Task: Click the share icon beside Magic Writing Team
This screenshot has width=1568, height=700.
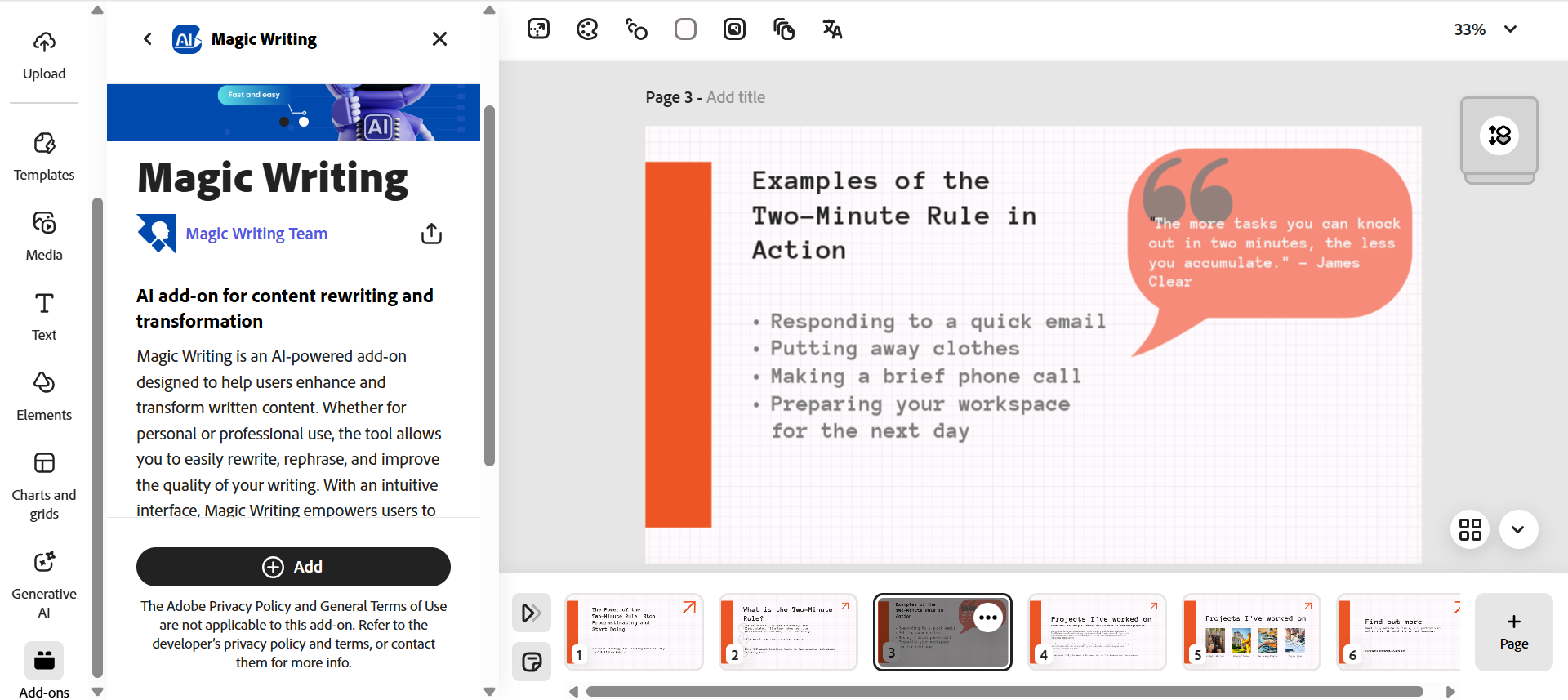Action: [431, 234]
